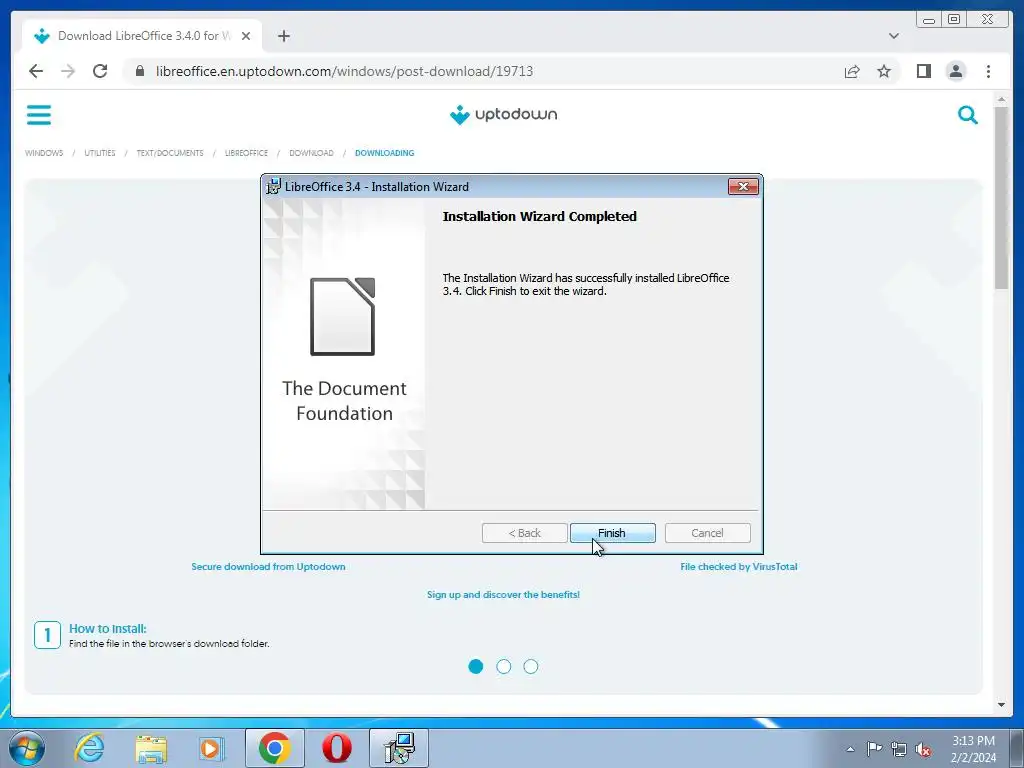Viewport: 1024px width, 768px height.
Task: Click the step 1 number badge
Action: coord(47,635)
